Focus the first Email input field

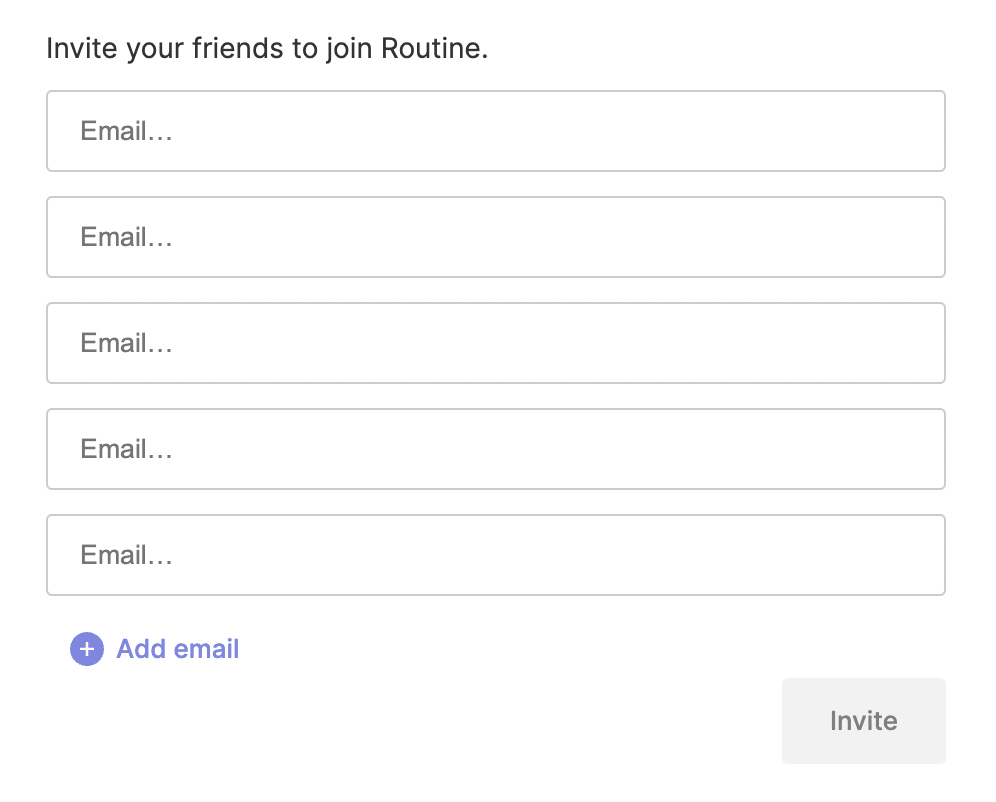[x=495, y=131]
